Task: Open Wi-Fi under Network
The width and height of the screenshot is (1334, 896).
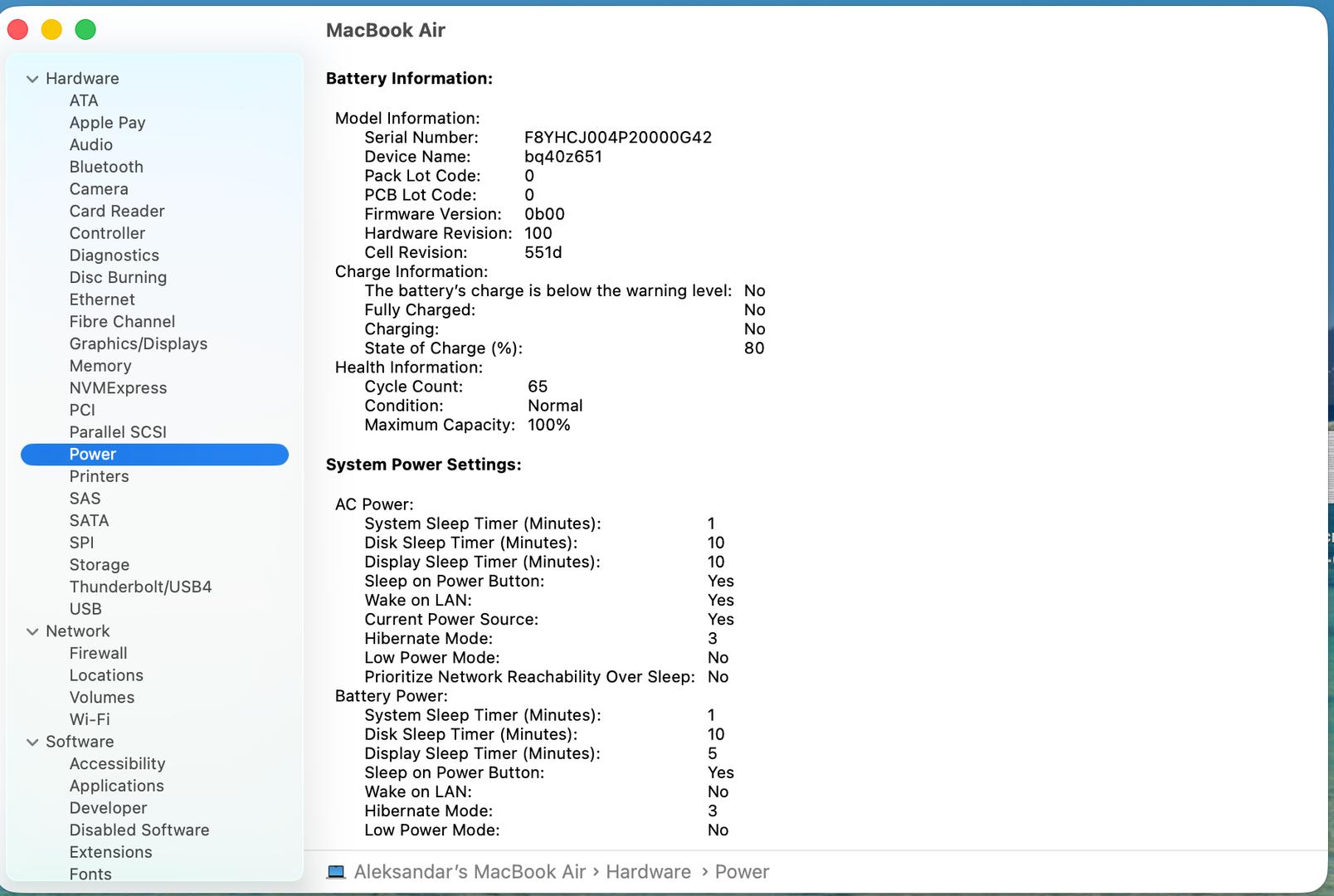Action: [90, 719]
